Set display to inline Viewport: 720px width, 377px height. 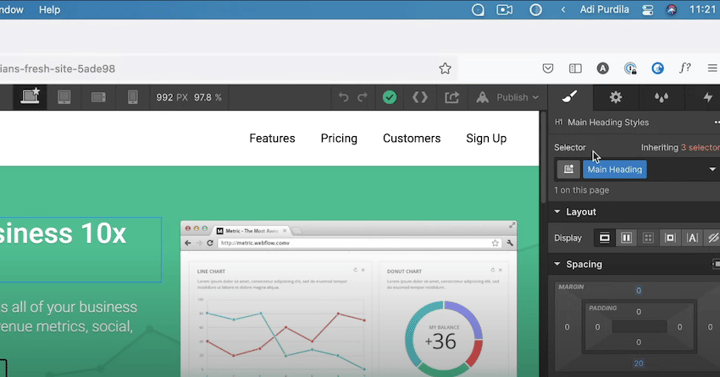coord(692,238)
